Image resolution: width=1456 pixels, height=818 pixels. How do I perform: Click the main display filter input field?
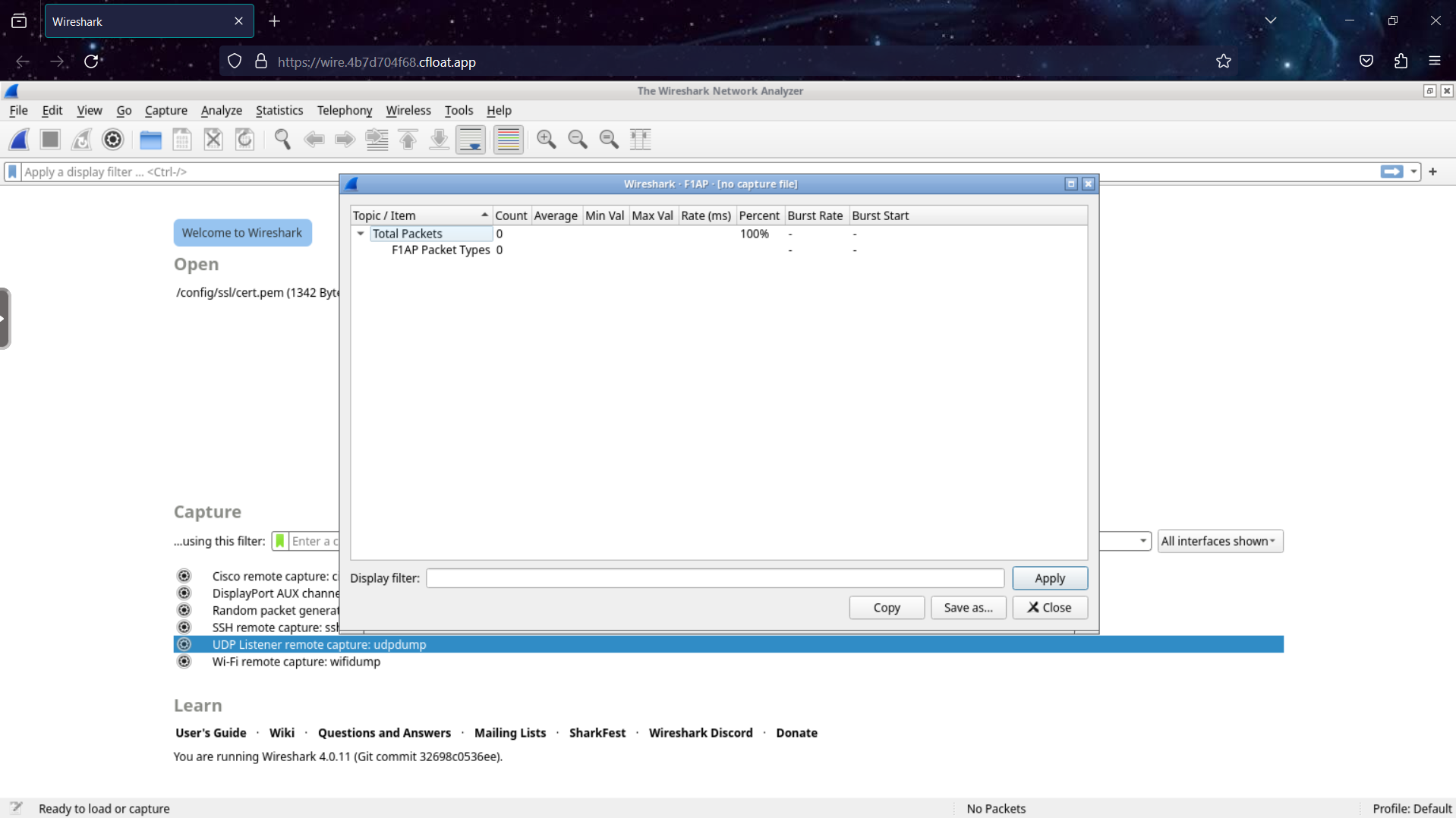698,172
